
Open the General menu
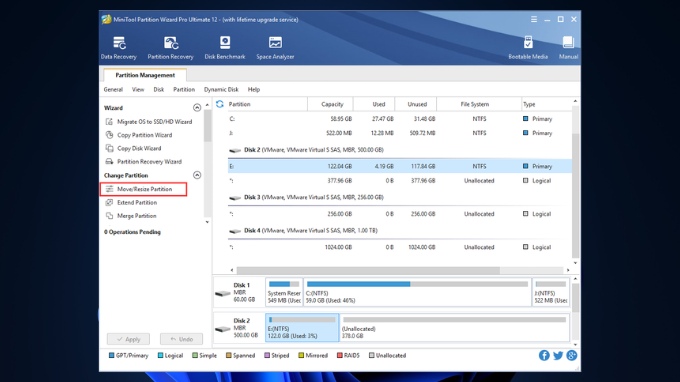pyautogui.click(x=113, y=90)
